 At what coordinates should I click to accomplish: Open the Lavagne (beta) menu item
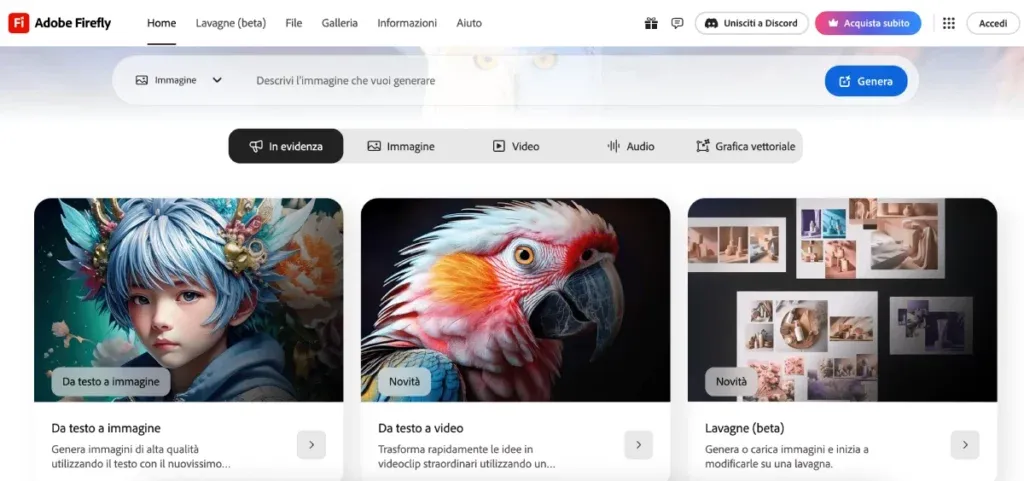[231, 23]
